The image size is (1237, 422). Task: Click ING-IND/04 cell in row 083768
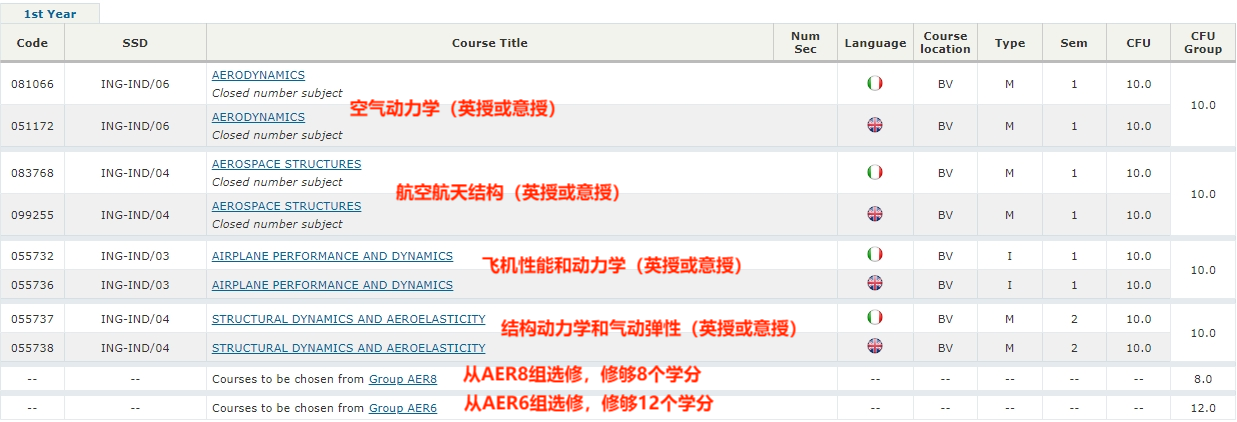pyautogui.click(x=135, y=173)
